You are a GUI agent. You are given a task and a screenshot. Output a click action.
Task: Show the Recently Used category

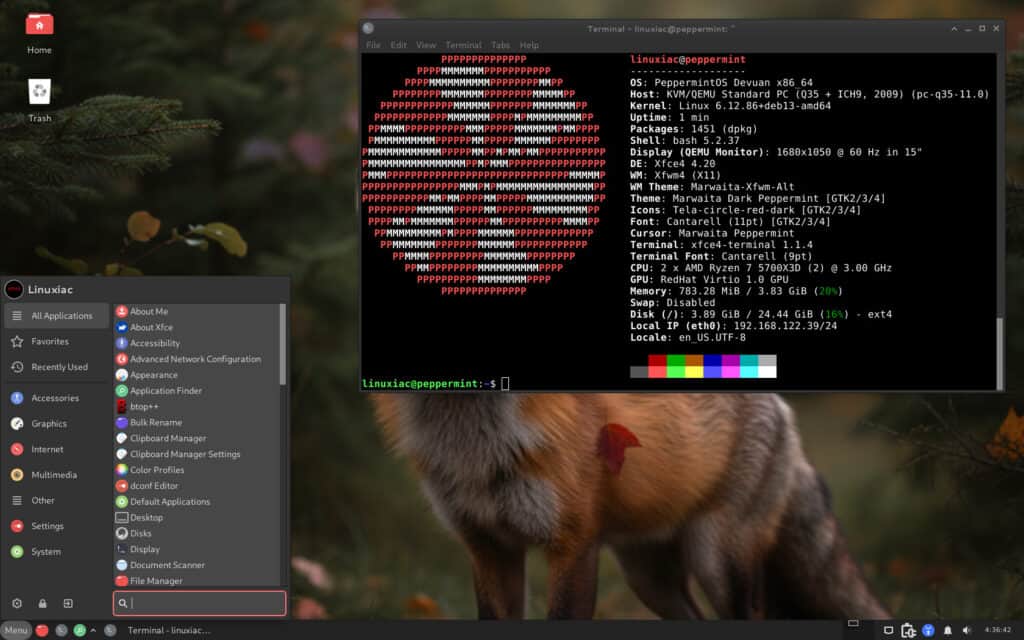click(x=57, y=367)
